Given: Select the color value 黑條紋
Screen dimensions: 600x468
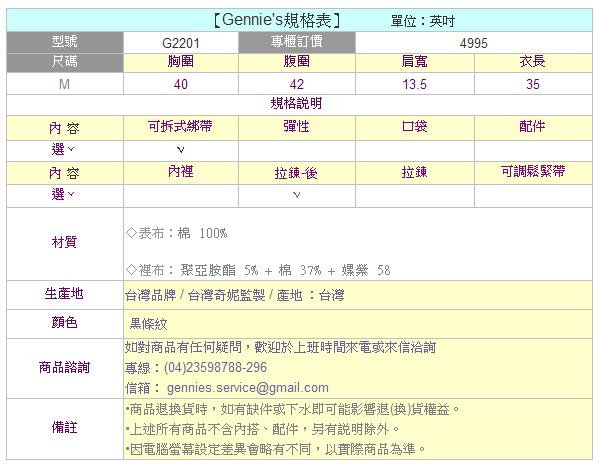Looking at the screenshot, I should pos(148,324).
